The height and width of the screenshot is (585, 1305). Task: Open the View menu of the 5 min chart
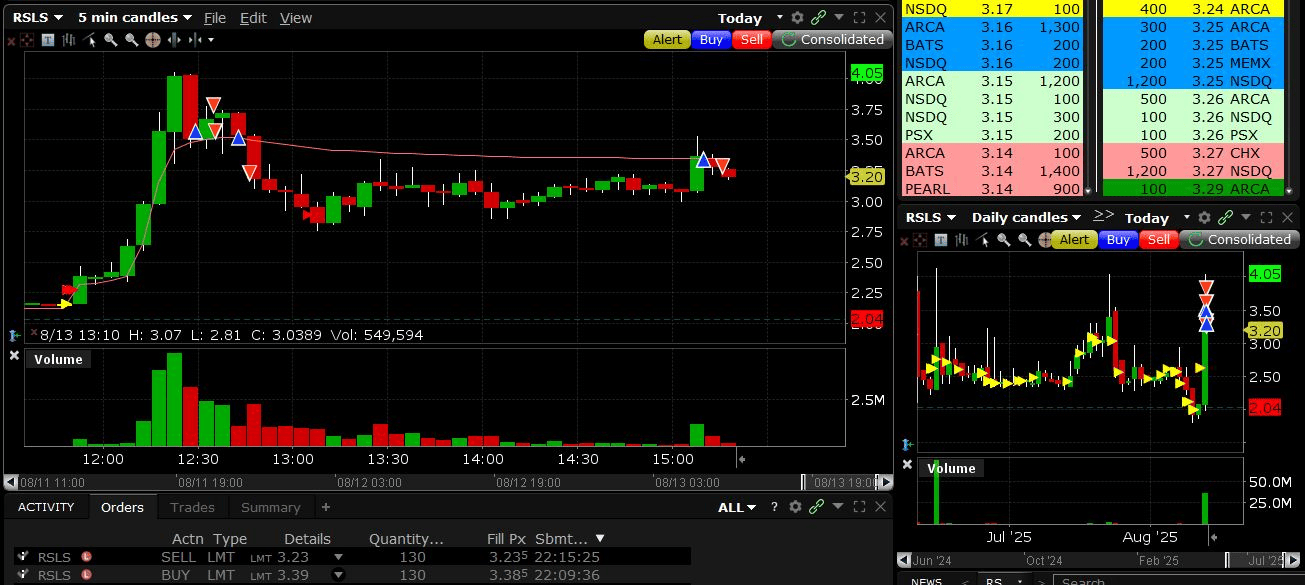[x=295, y=18]
